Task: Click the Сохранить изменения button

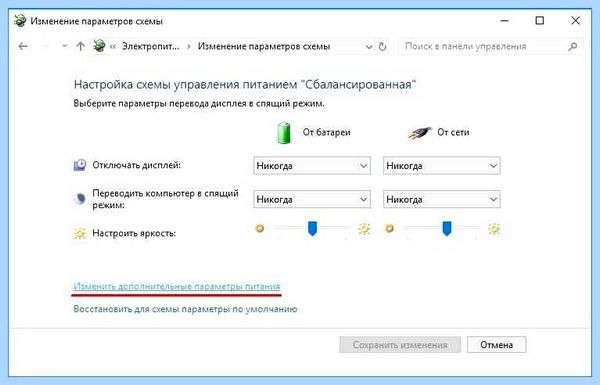Action: [x=400, y=345]
